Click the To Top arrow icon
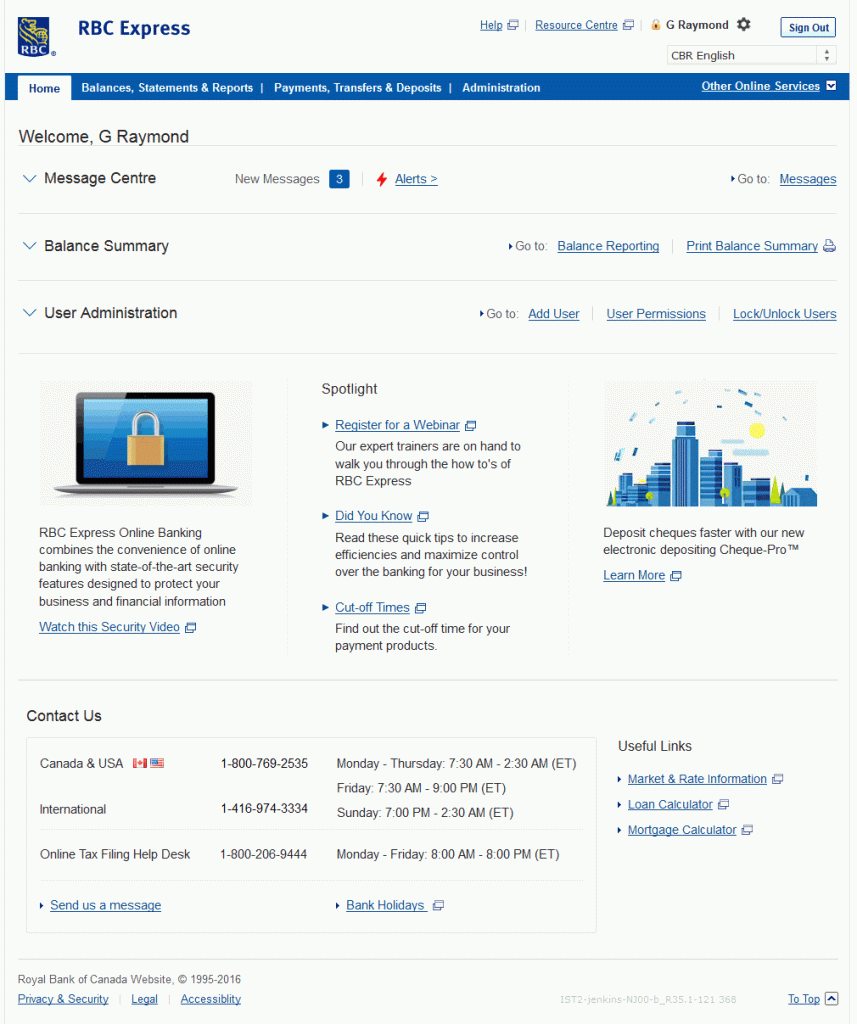 coord(832,998)
